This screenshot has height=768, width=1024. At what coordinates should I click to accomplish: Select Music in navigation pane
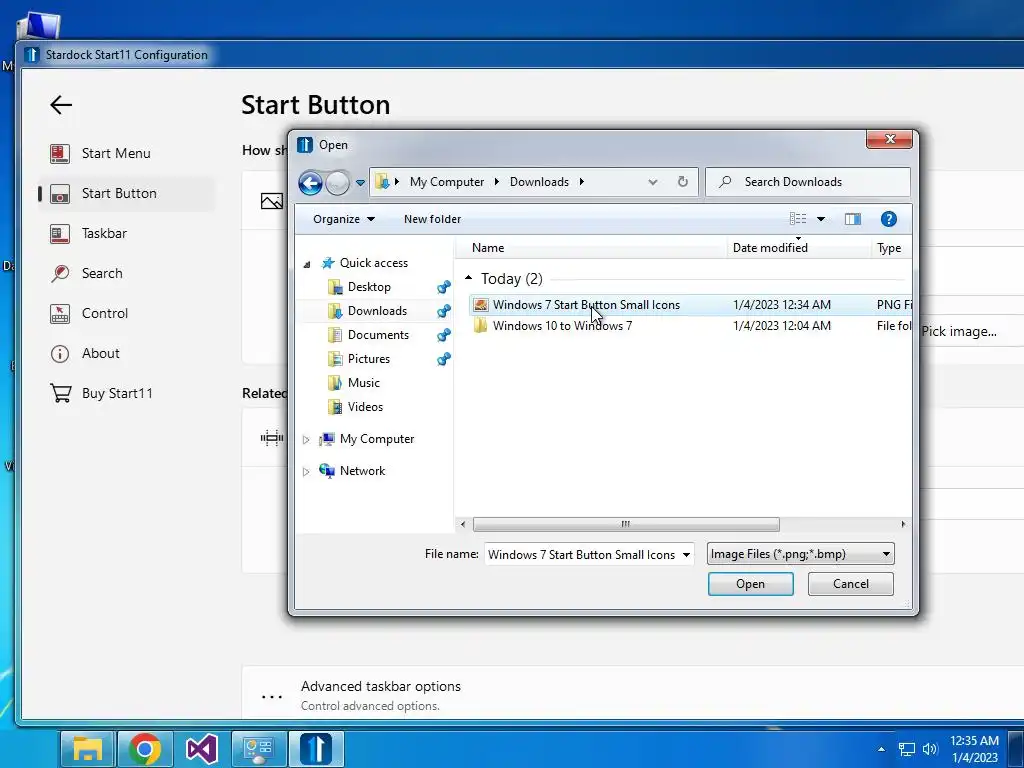coord(363,383)
